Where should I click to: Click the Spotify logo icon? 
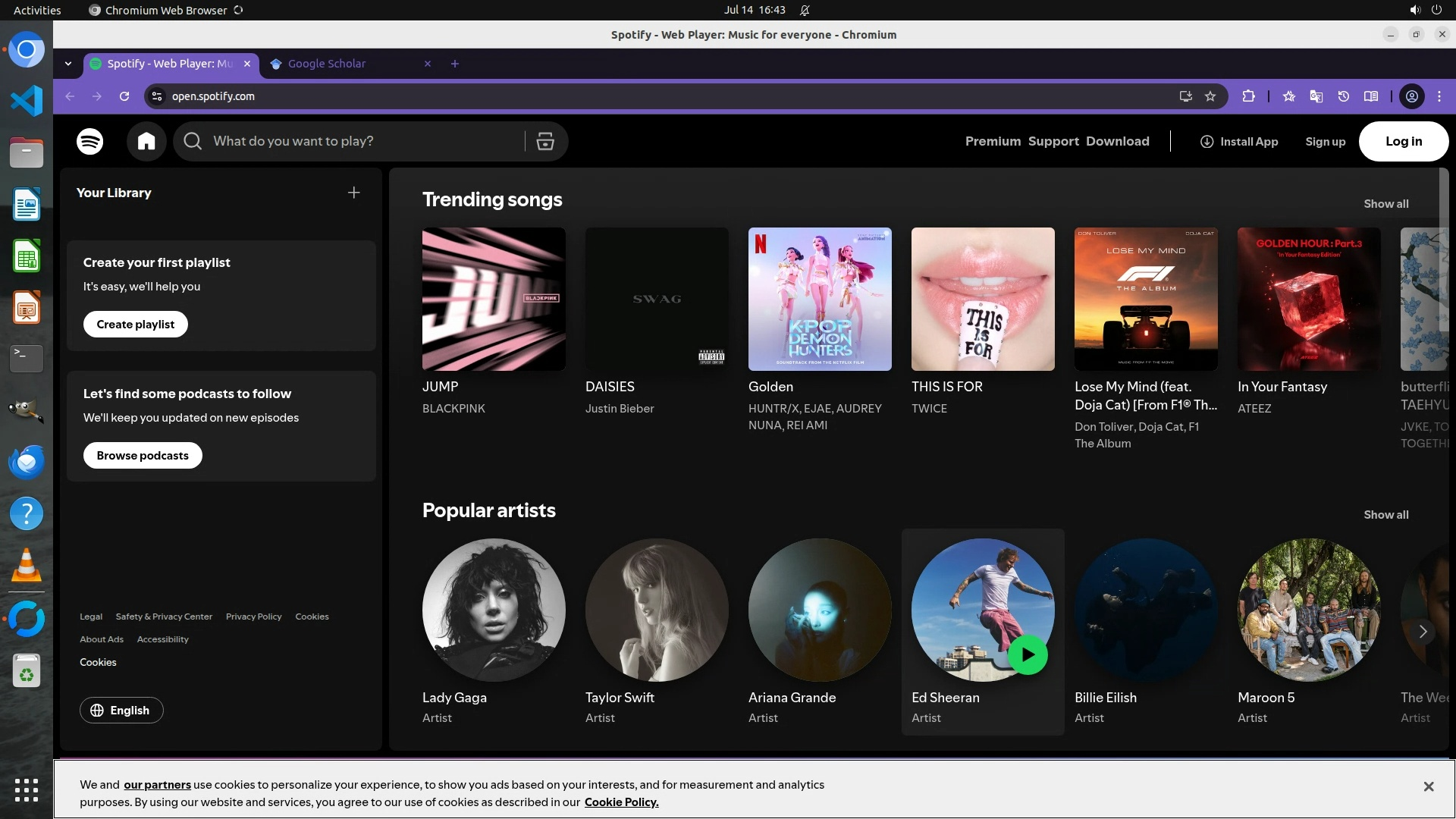click(x=90, y=141)
